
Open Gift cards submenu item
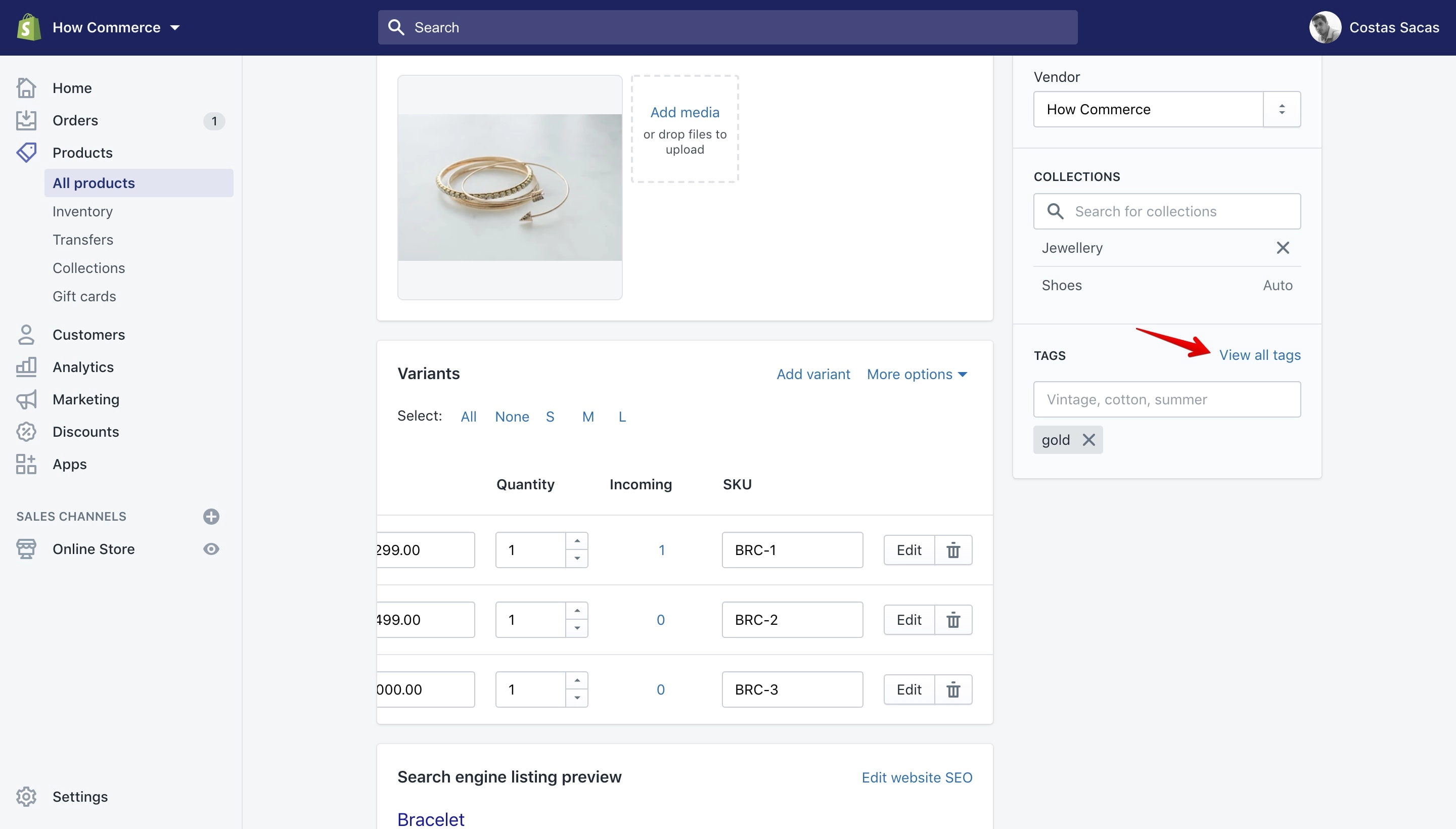click(x=84, y=297)
